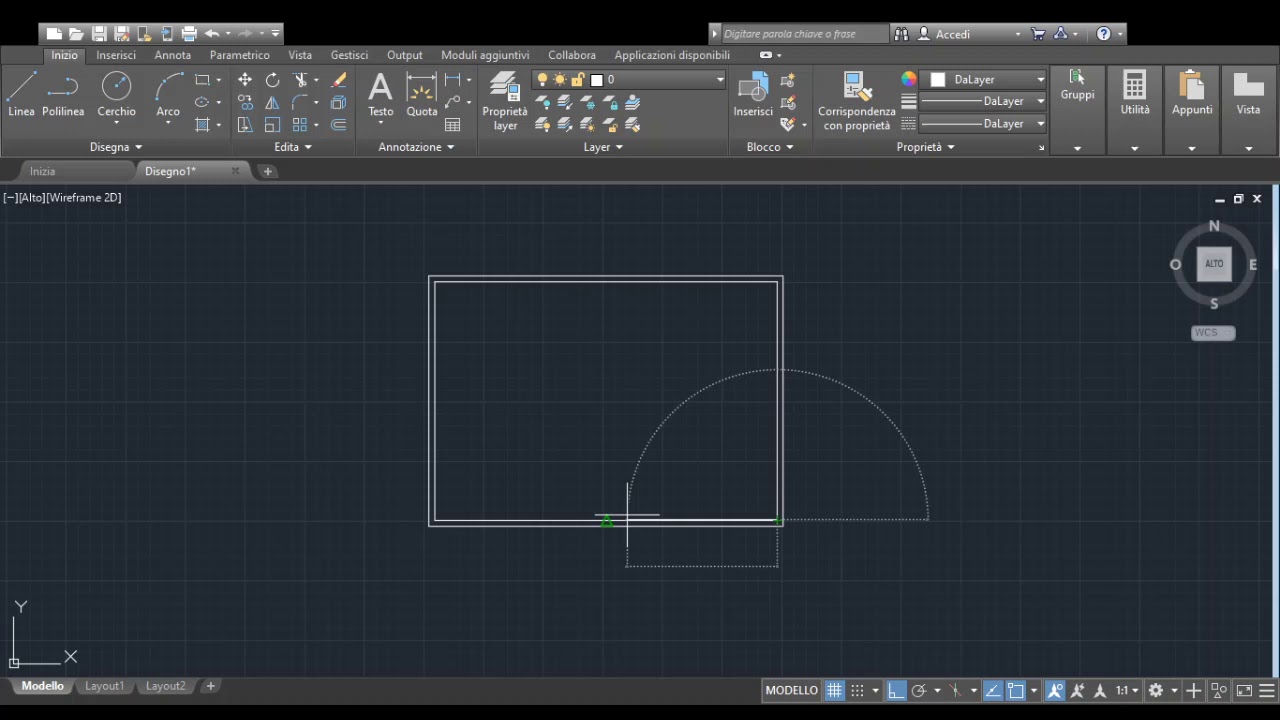1280x720 pixels.
Task: Activate the Mirror (Specchio) tool
Action: coord(272,102)
